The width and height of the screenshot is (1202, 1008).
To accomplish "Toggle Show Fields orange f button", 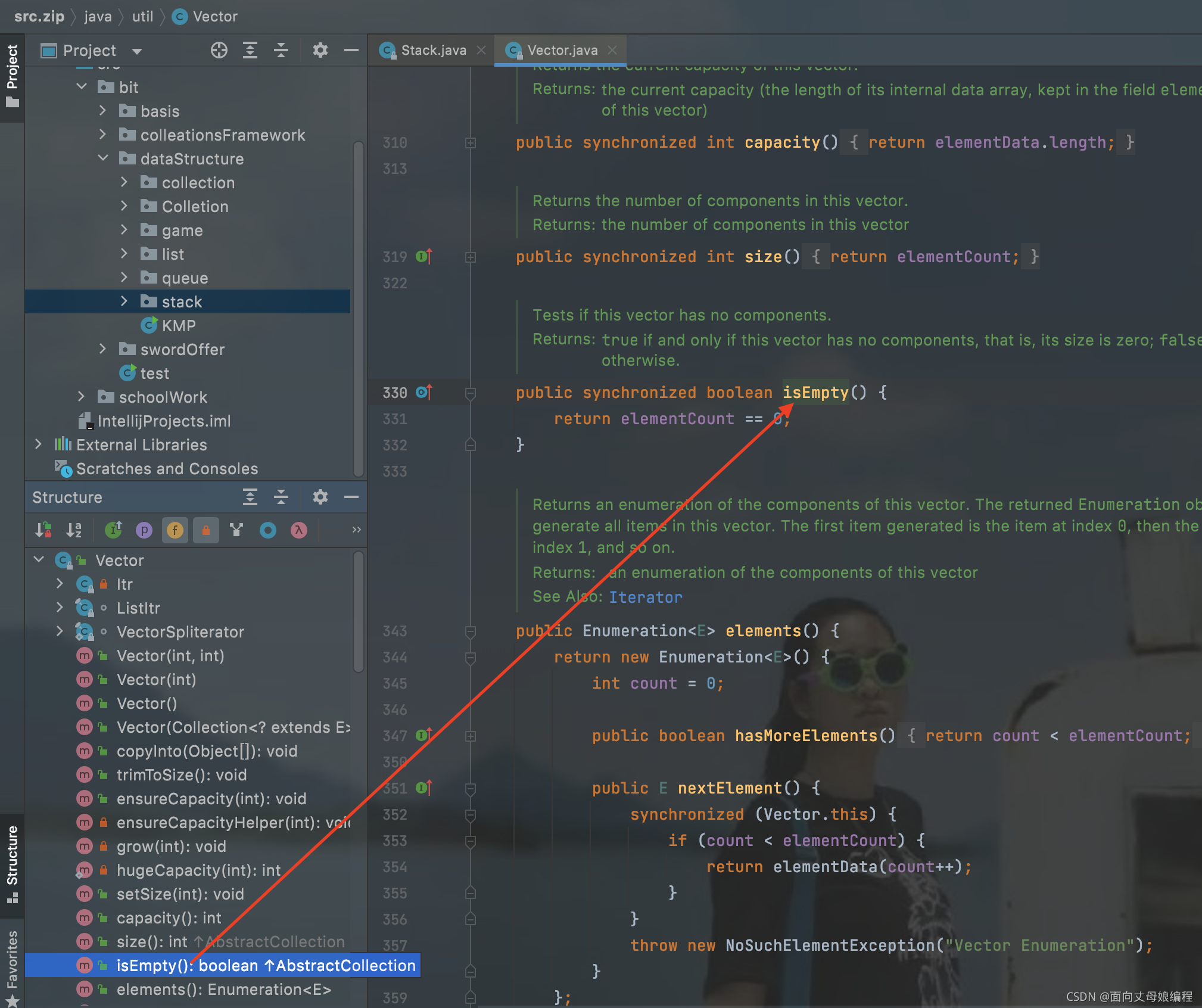I will 175,530.
